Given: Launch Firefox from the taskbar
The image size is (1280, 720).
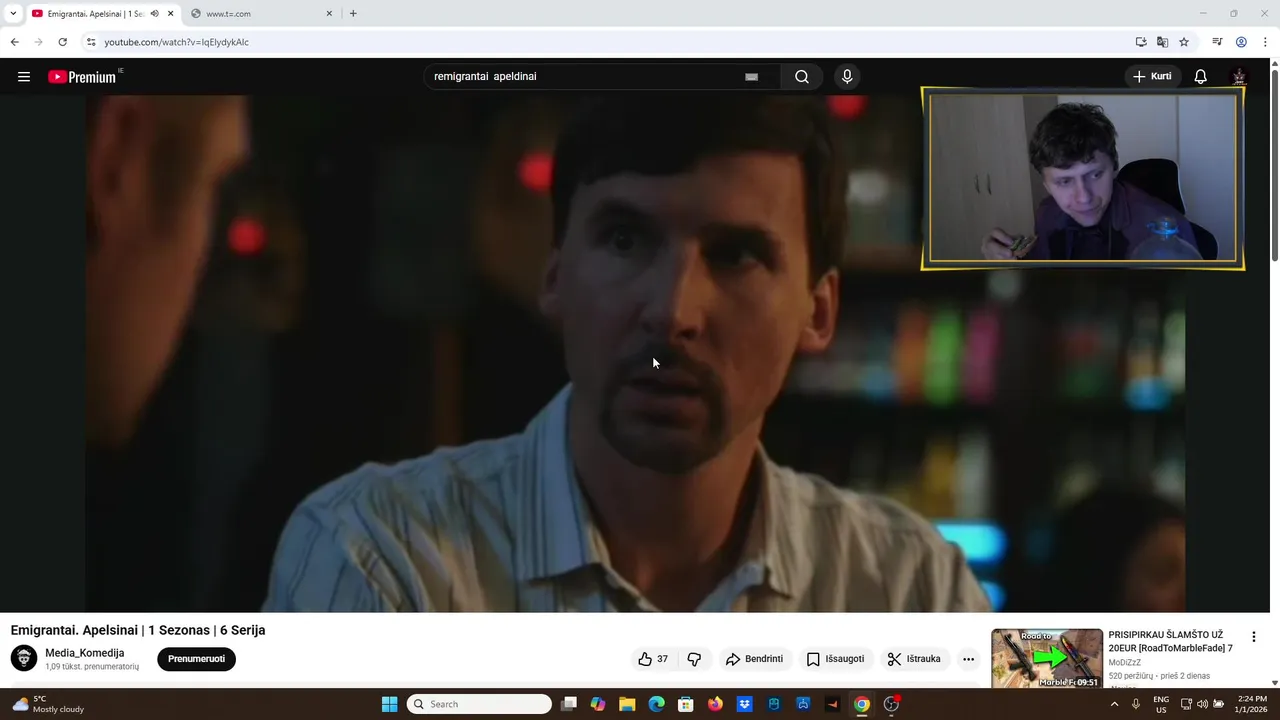Looking at the screenshot, I should (x=715, y=704).
